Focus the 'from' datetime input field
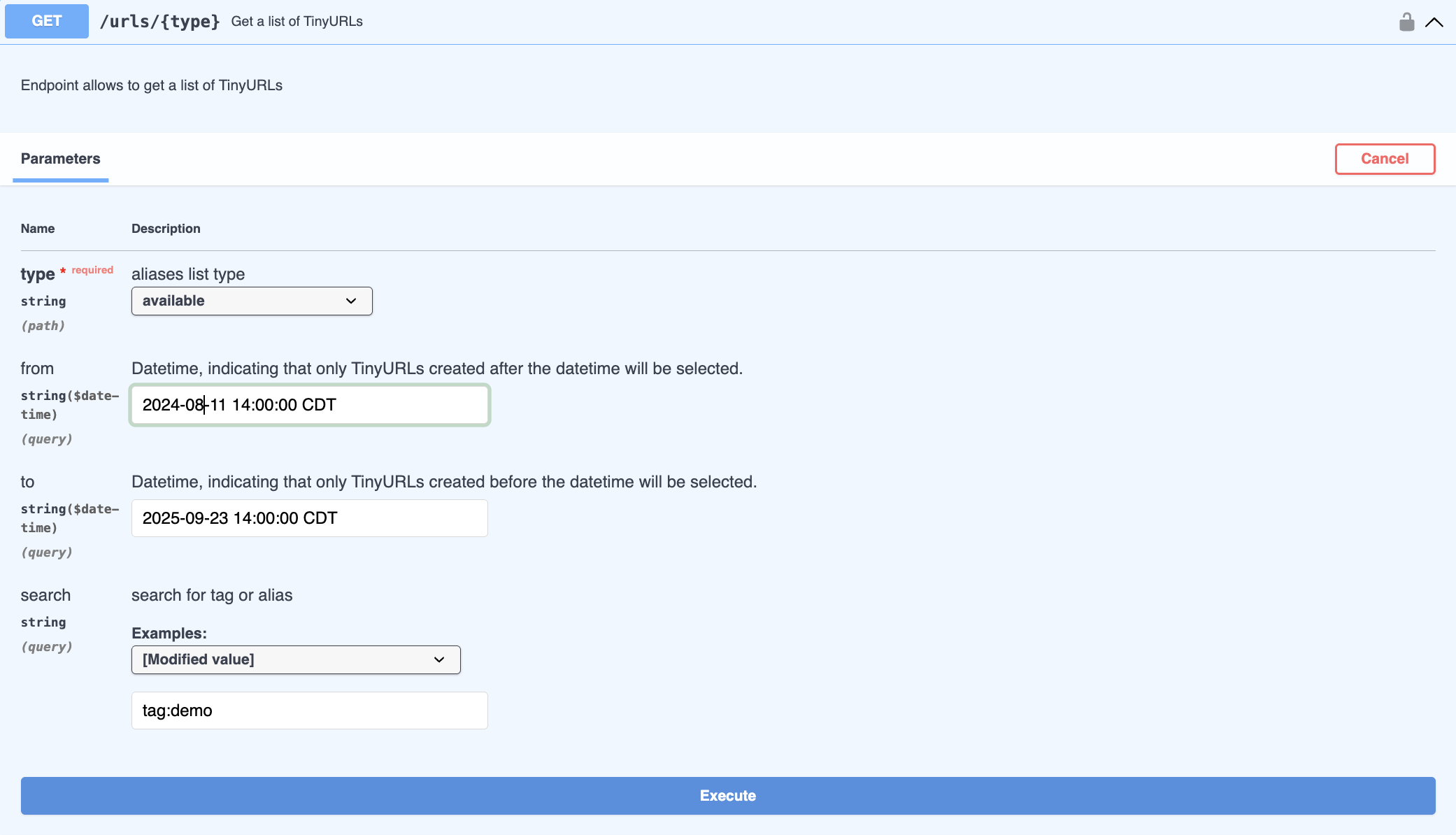This screenshot has height=835, width=1456. pos(309,405)
